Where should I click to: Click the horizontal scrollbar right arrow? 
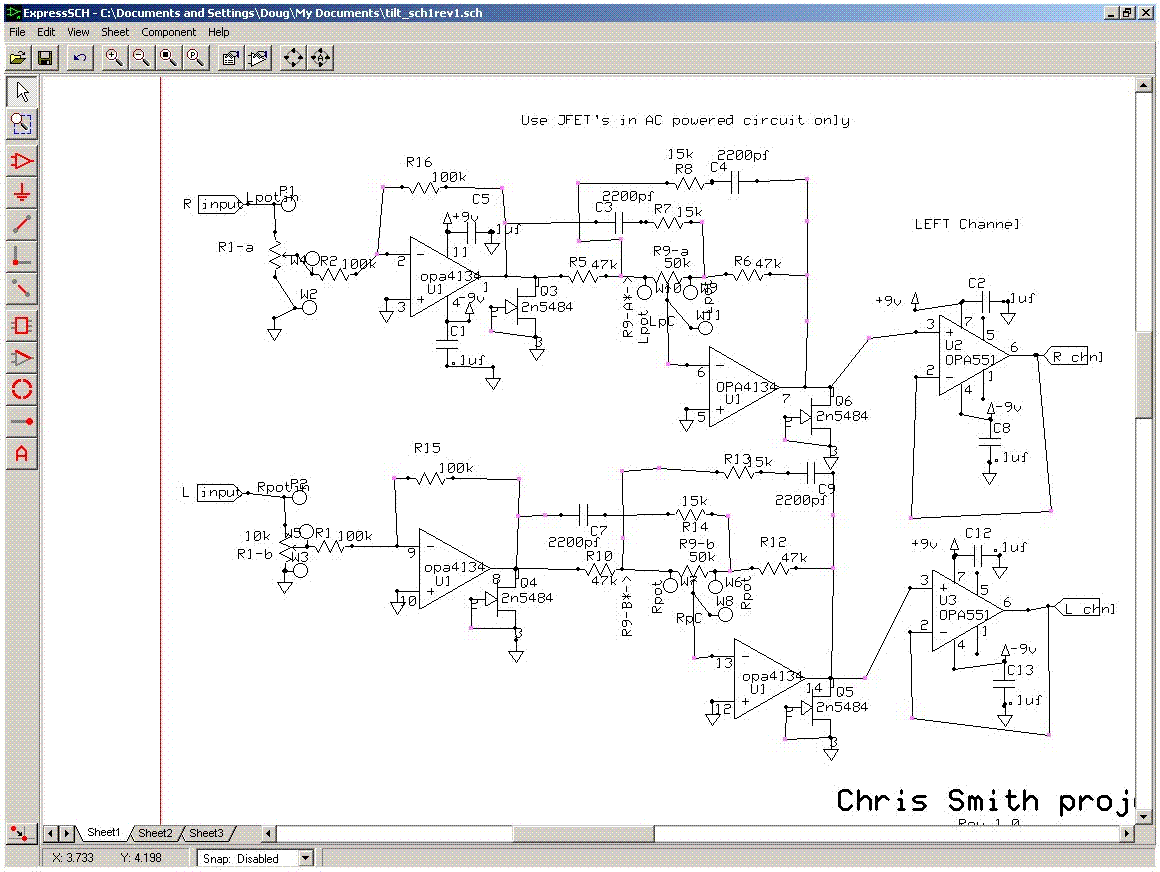pos(1127,834)
